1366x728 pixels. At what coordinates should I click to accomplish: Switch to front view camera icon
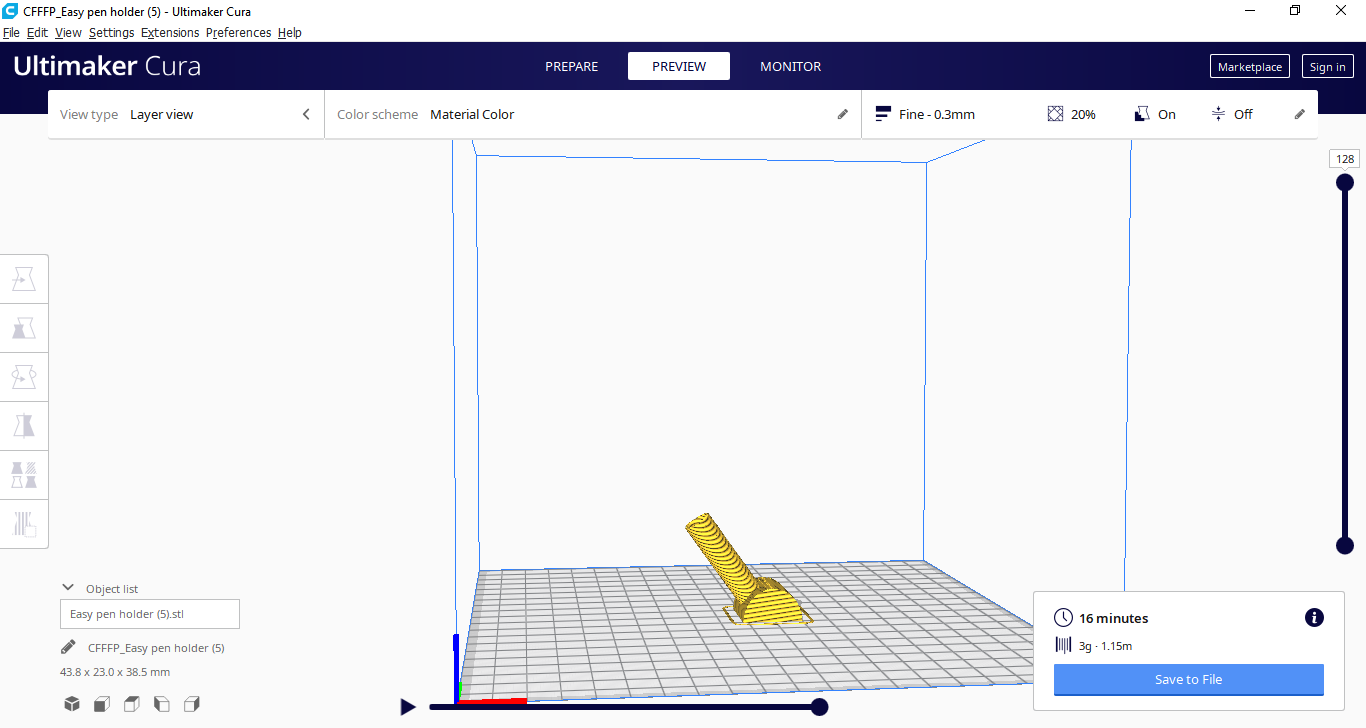(x=102, y=704)
